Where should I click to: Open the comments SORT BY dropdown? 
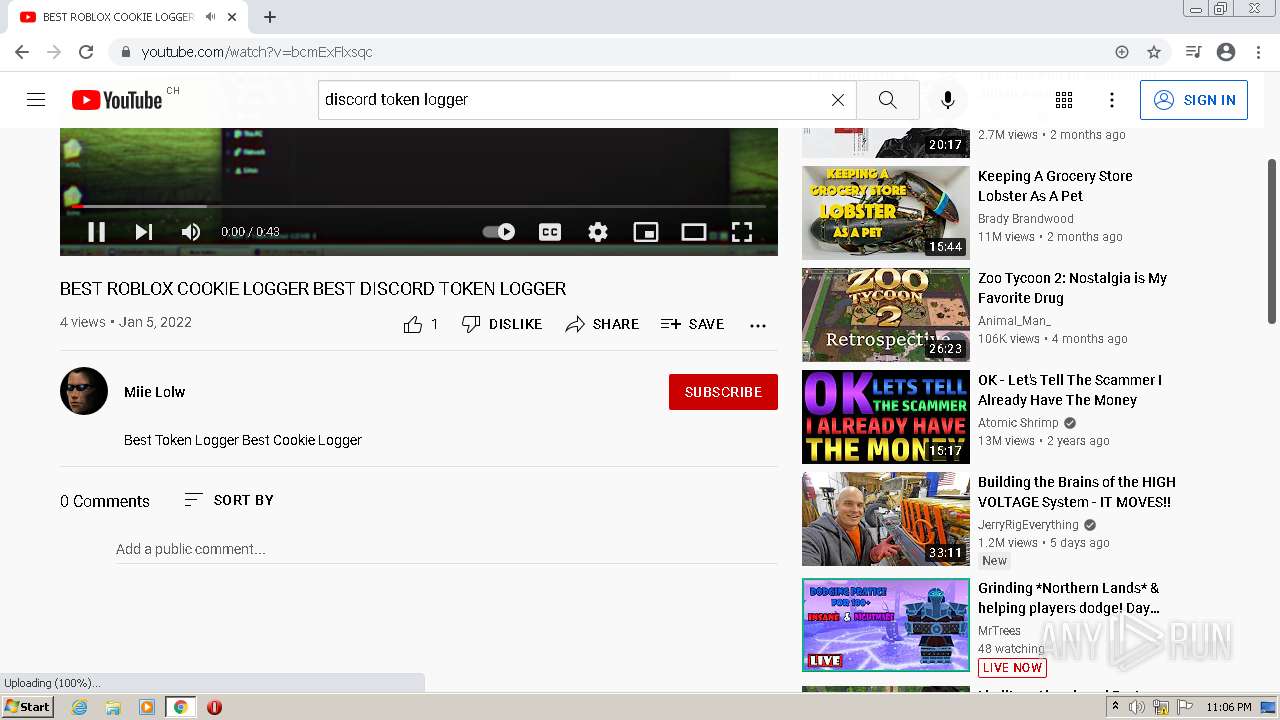click(229, 500)
